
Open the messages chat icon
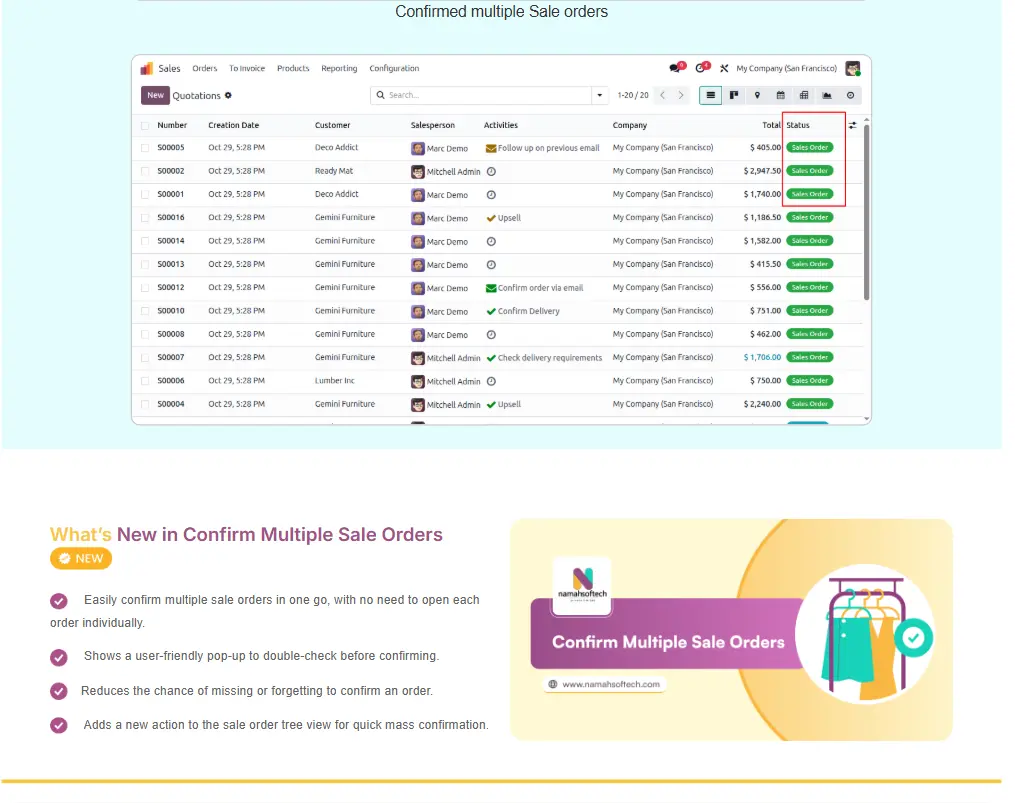pos(675,69)
